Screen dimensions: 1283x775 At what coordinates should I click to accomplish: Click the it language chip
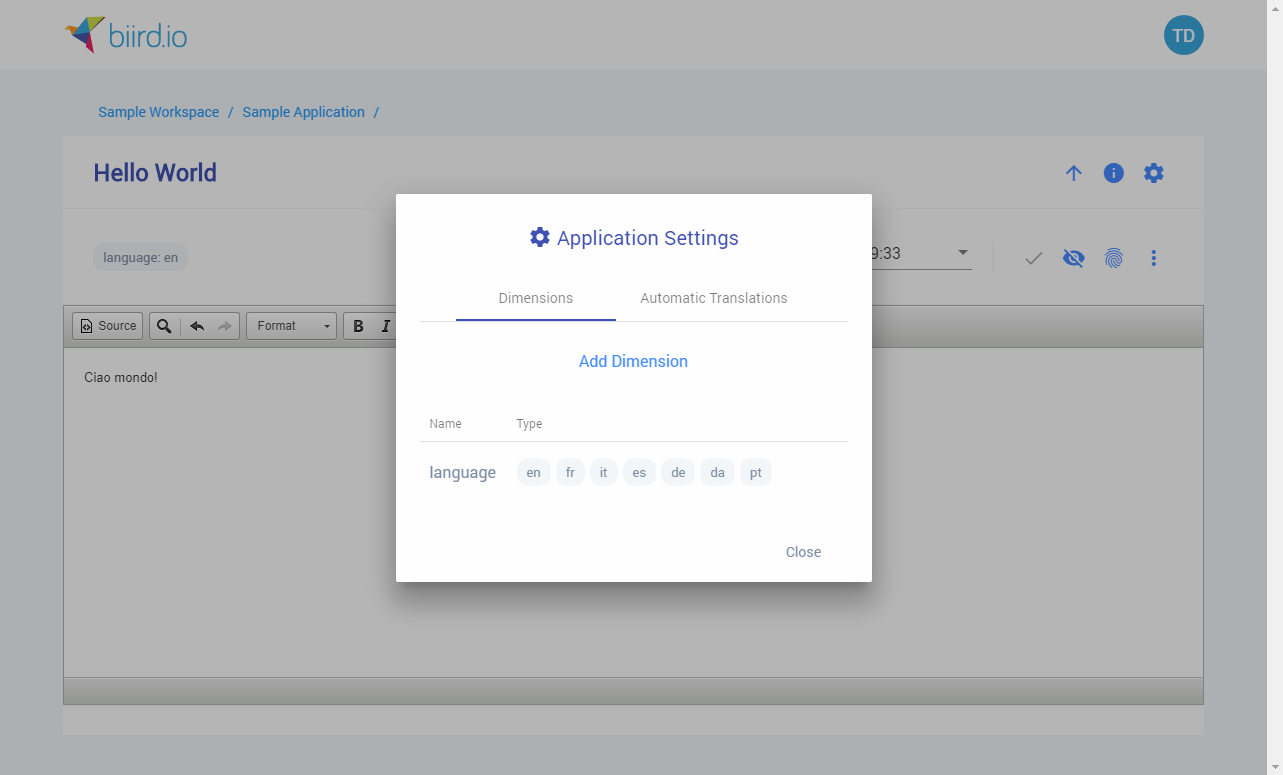click(603, 472)
